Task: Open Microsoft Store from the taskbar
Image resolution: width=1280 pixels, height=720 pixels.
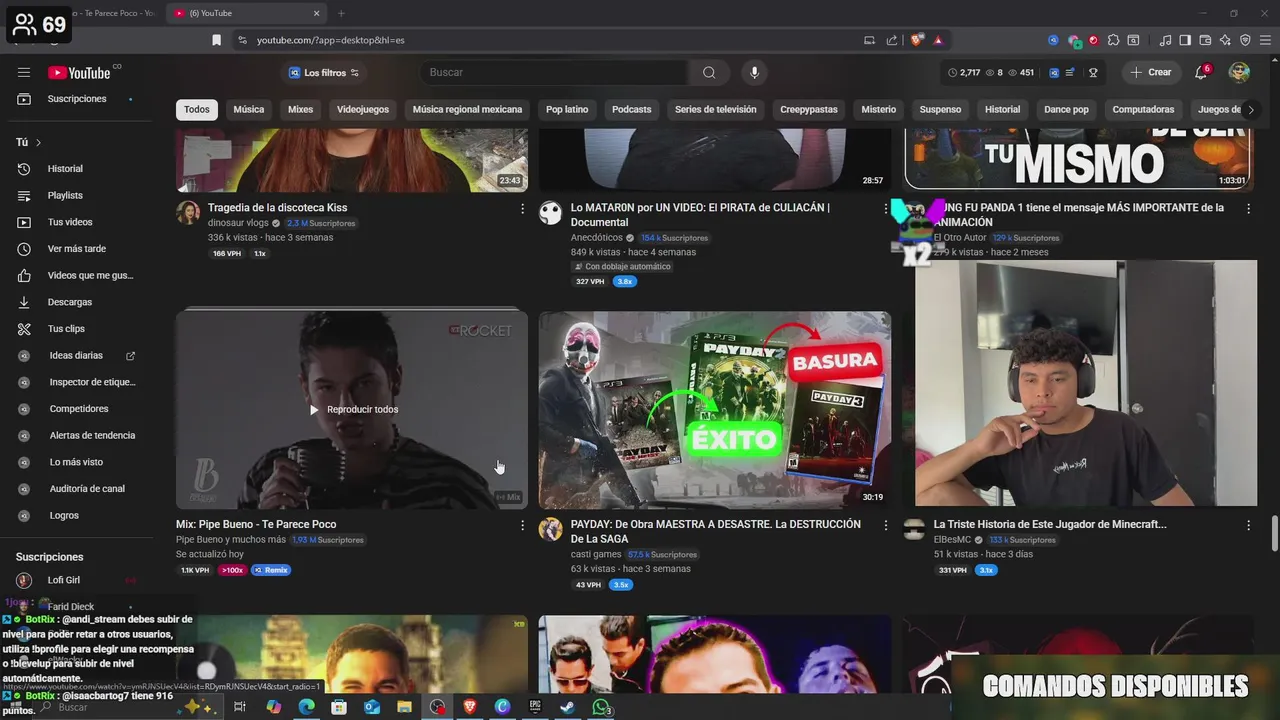Action: pyautogui.click(x=339, y=707)
